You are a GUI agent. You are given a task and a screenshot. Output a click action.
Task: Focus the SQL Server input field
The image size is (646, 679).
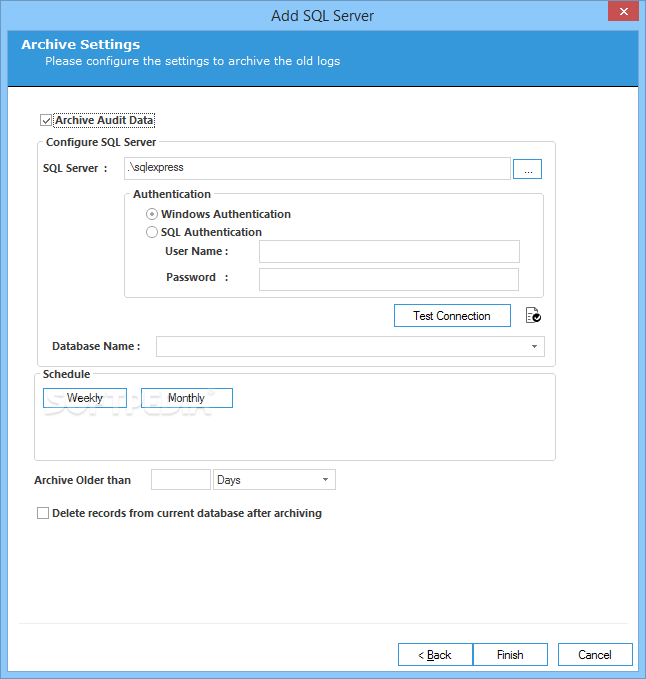click(x=317, y=168)
